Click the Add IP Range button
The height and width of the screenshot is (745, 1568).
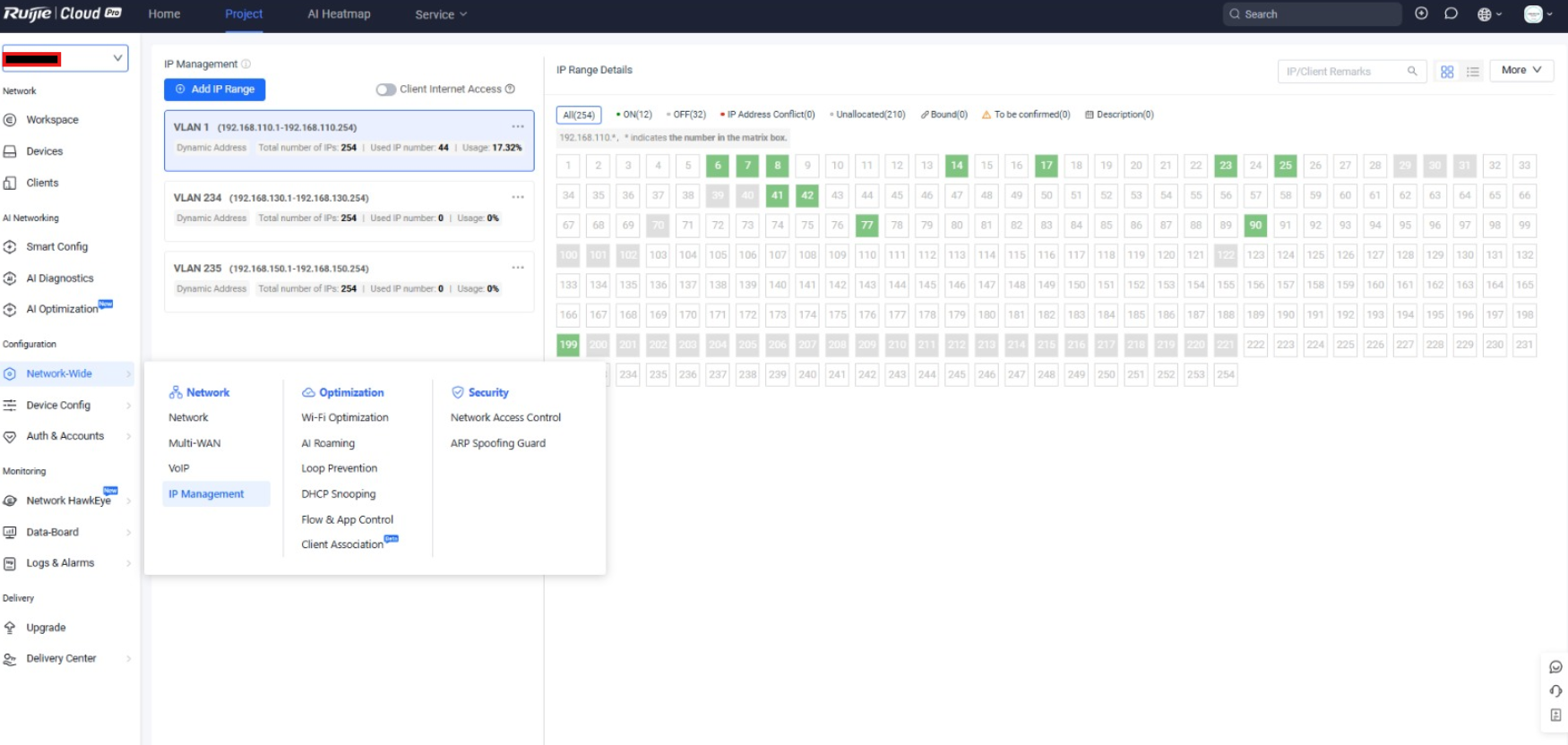[214, 90]
